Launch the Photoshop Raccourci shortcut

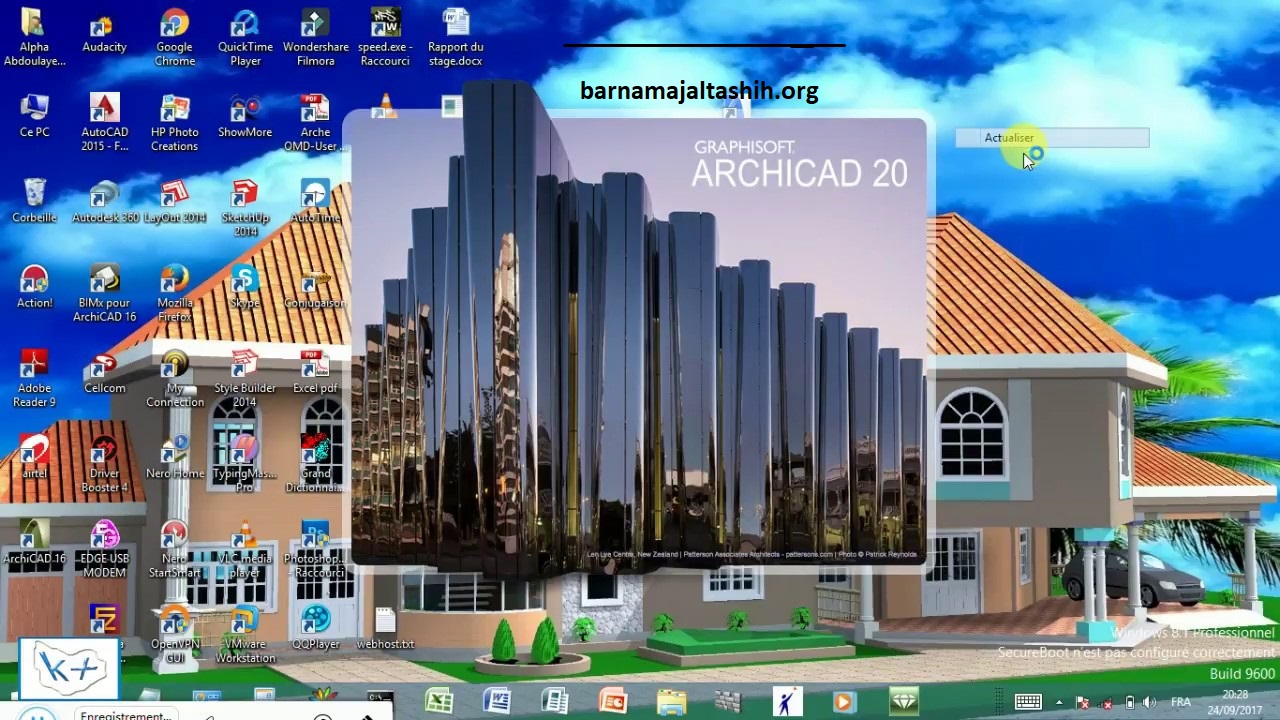(x=315, y=548)
